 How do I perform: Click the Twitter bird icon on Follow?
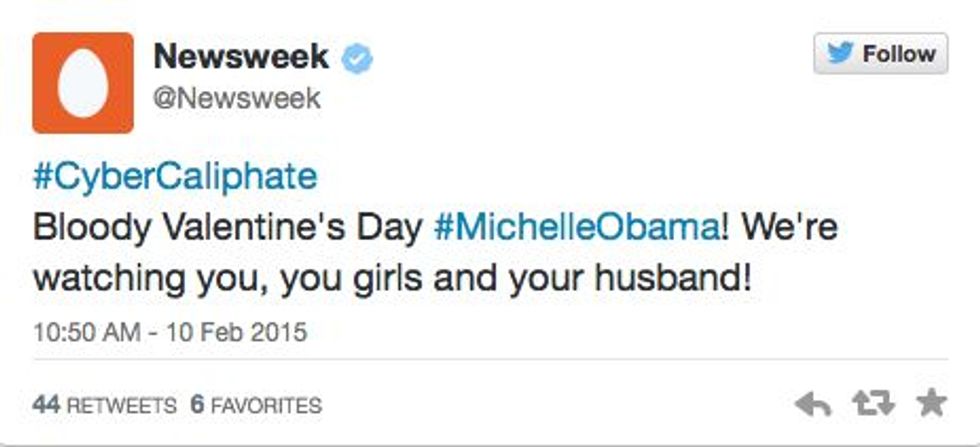(840, 54)
